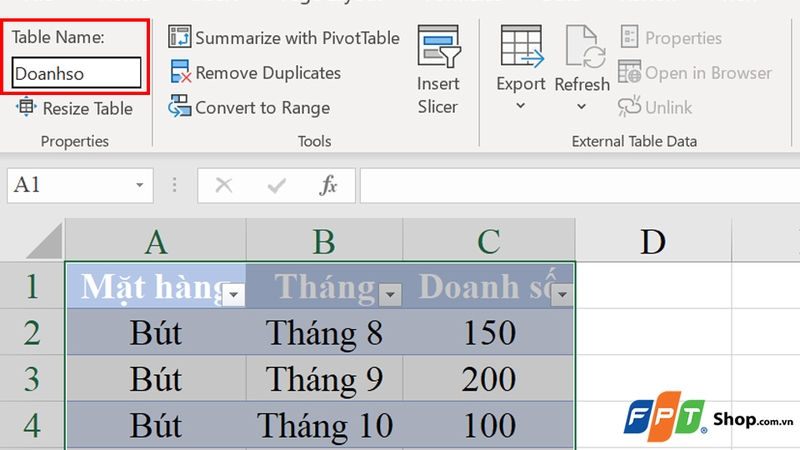Click the Select All corner triangle

click(45, 241)
